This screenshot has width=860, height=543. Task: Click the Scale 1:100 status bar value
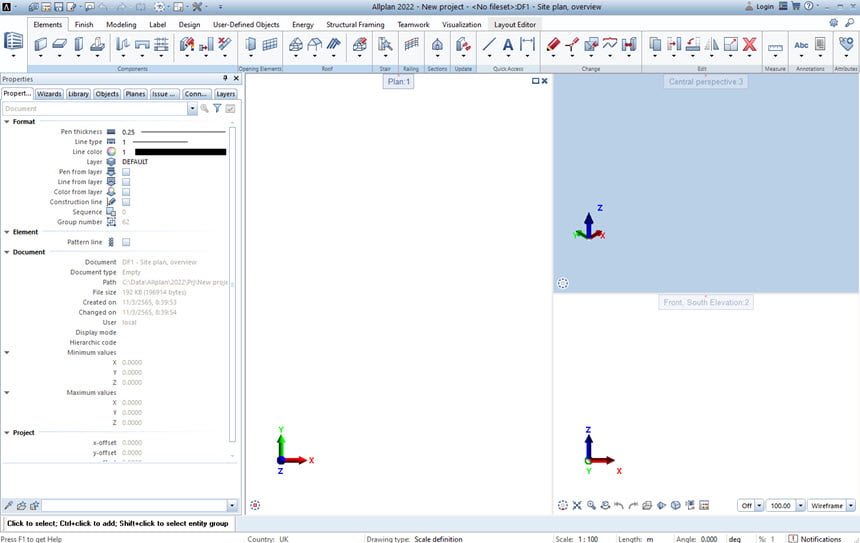tap(588, 539)
